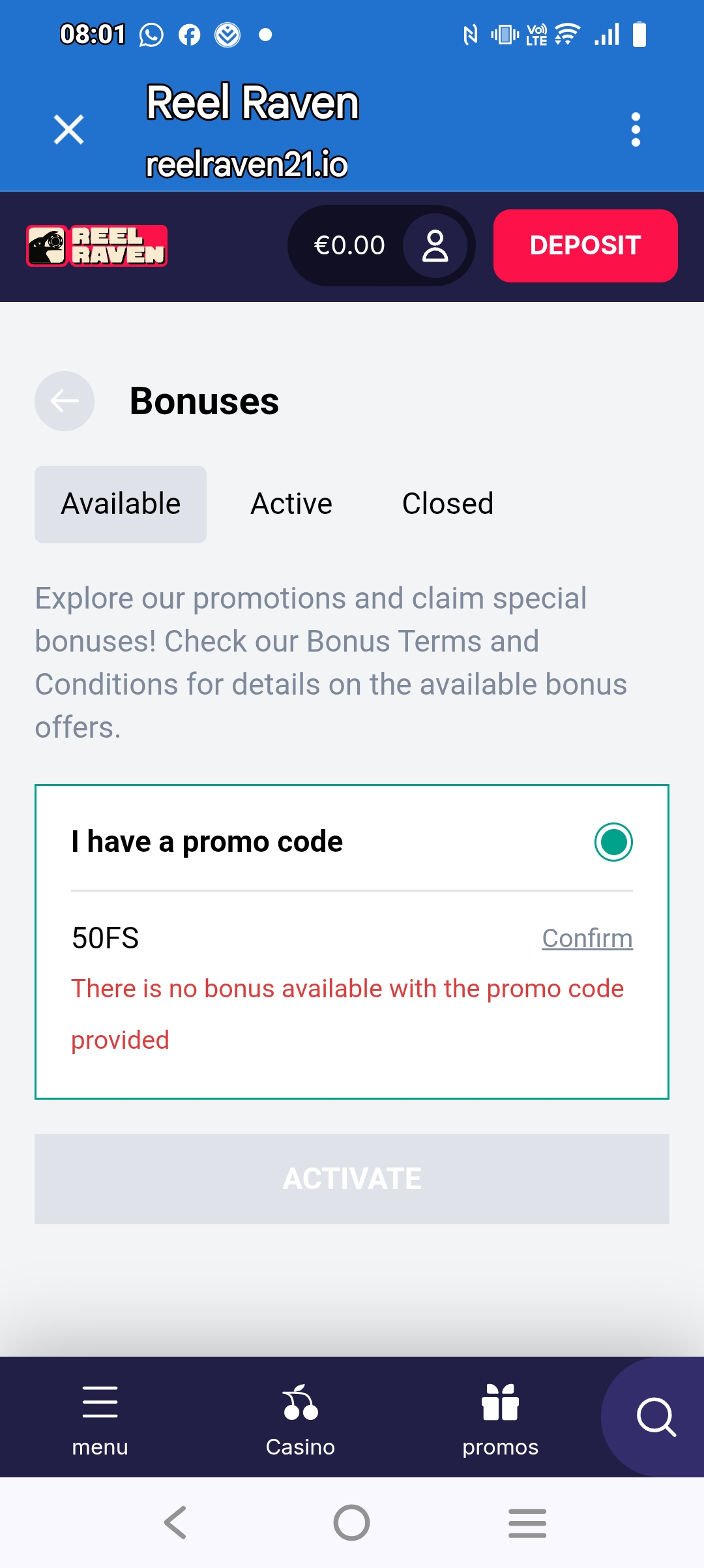Image resolution: width=704 pixels, height=1568 pixels.
Task: Open the promos gift icon
Action: click(x=500, y=1402)
